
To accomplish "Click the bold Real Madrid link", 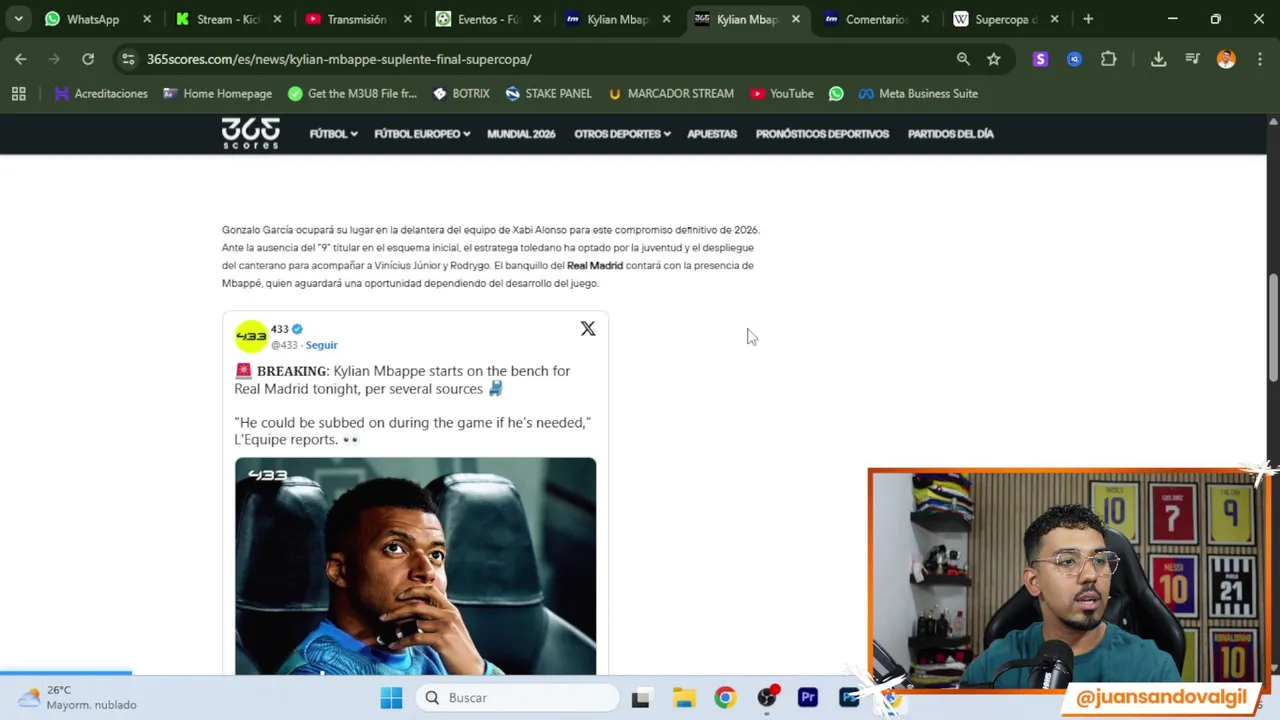I will click(x=595, y=265).
